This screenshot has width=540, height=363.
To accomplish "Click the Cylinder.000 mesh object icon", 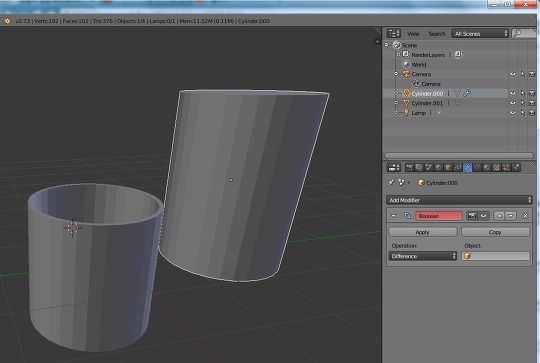I will (406, 93).
